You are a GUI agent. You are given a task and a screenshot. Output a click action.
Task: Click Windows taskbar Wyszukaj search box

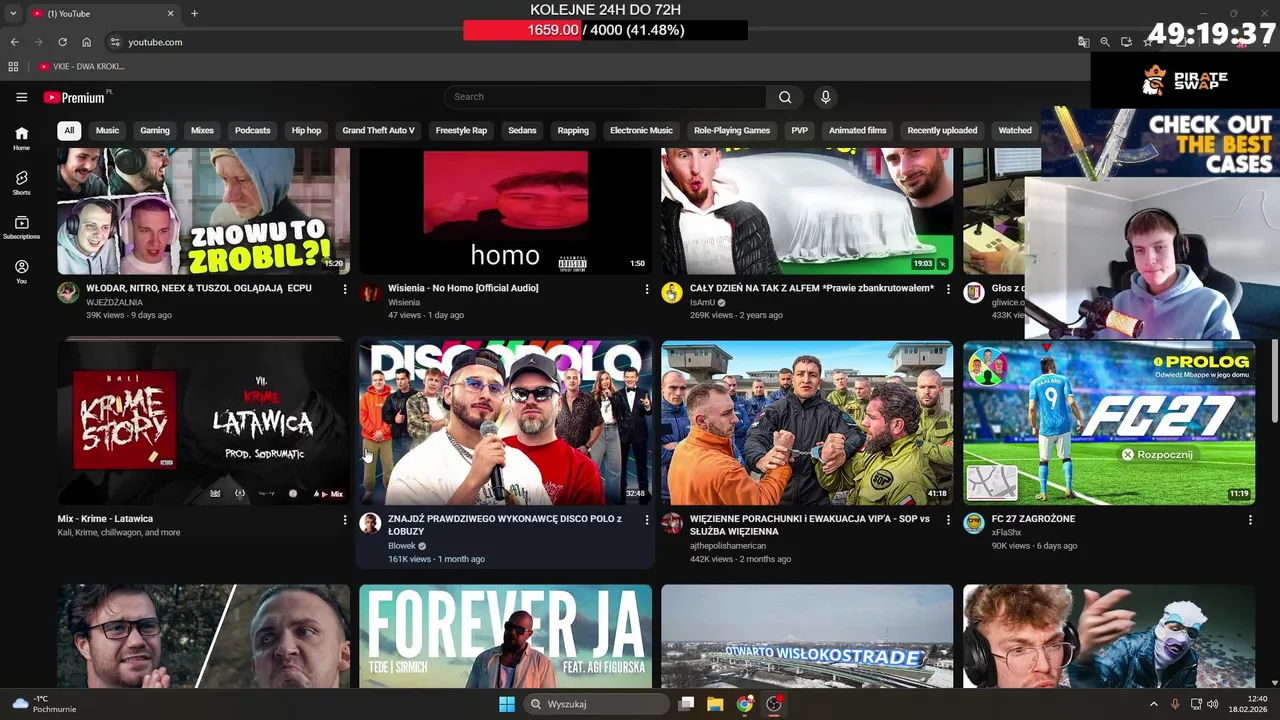click(596, 704)
